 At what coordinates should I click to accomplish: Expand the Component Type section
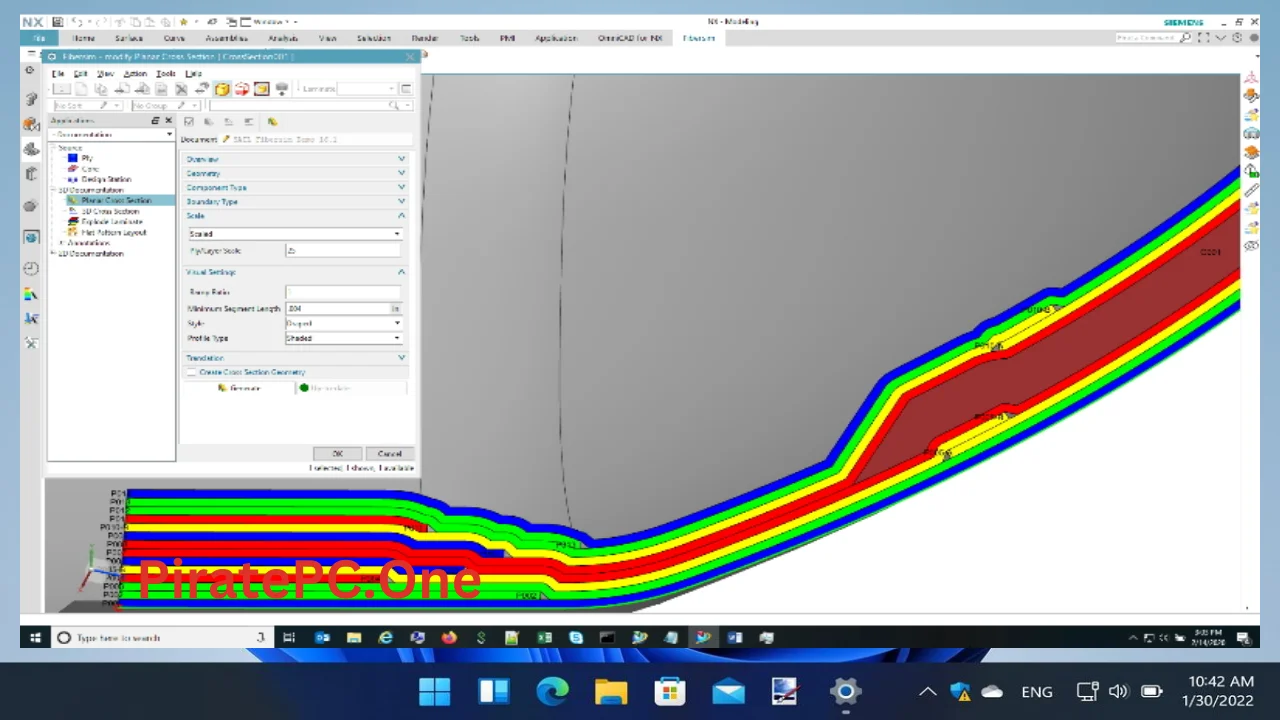point(296,187)
